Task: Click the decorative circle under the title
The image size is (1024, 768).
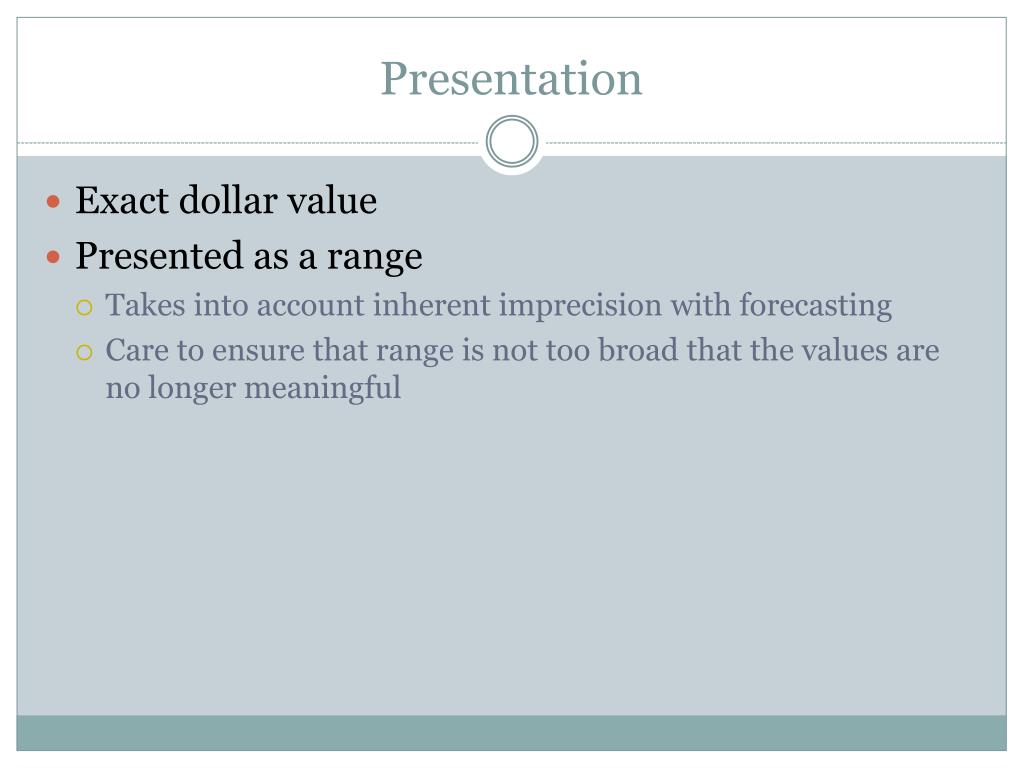Action: pyautogui.click(x=512, y=141)
